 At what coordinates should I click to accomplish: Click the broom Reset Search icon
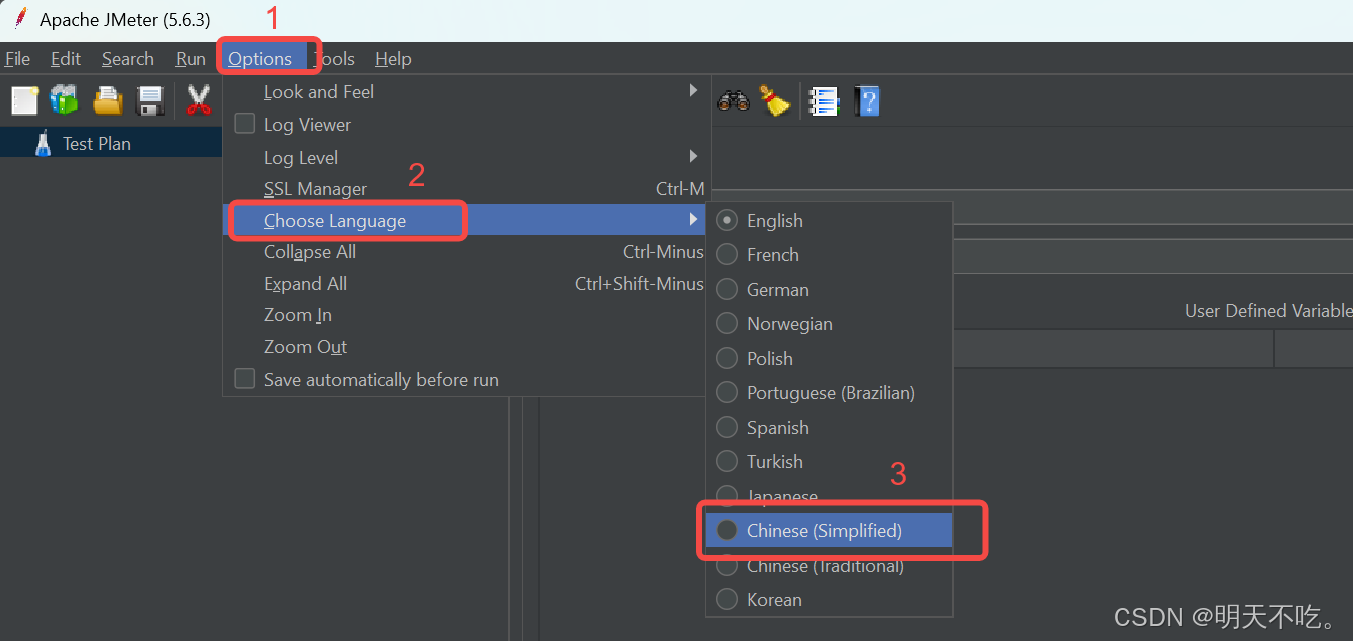[x=774, y=101]
